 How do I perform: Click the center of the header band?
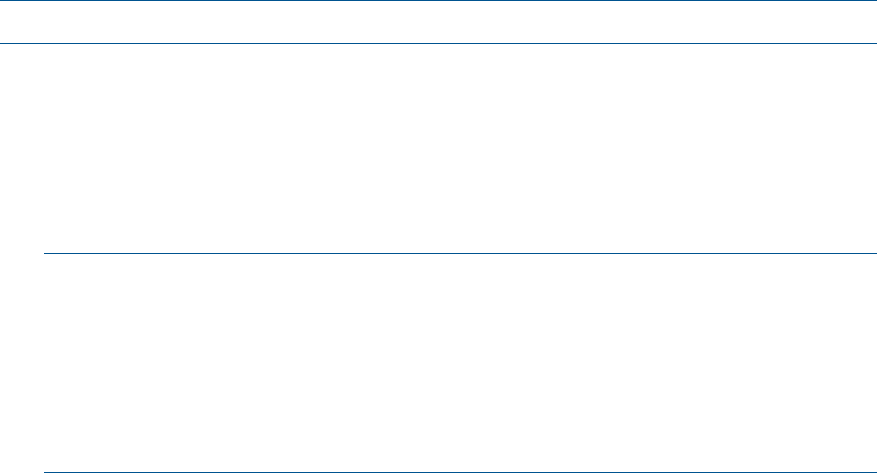[438, 22]
